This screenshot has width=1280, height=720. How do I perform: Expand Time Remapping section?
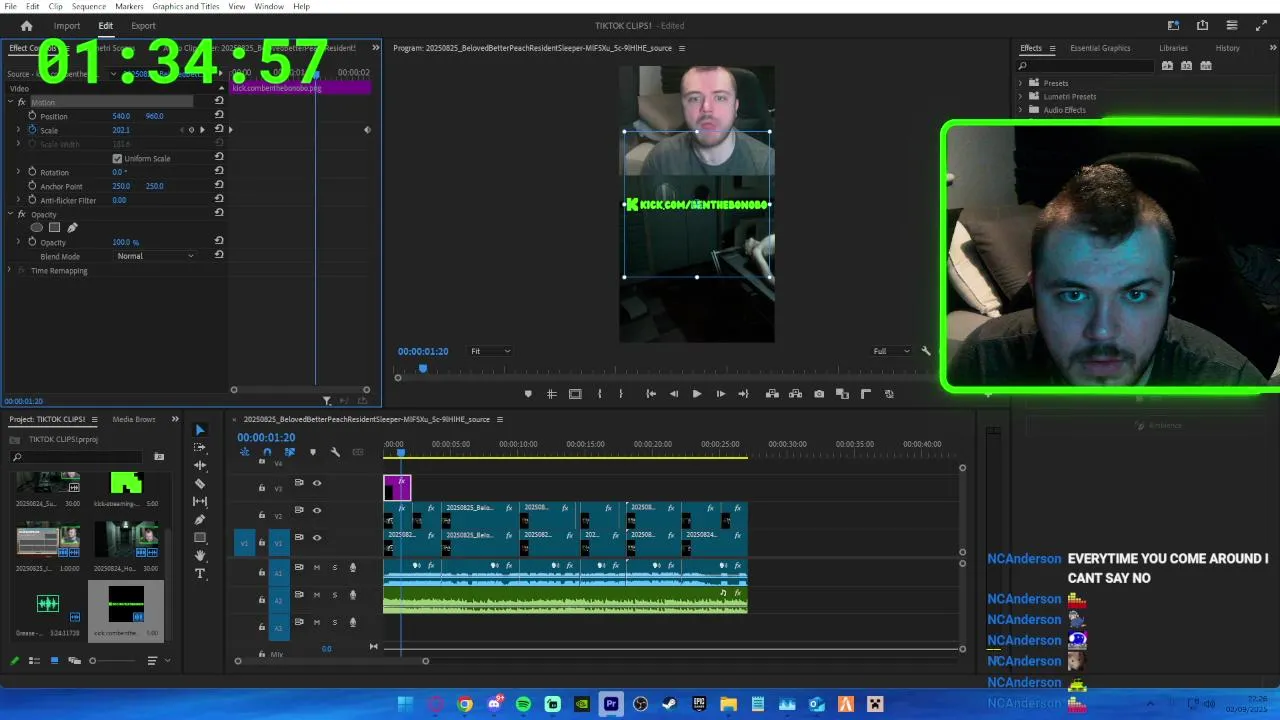click(9, 270)
